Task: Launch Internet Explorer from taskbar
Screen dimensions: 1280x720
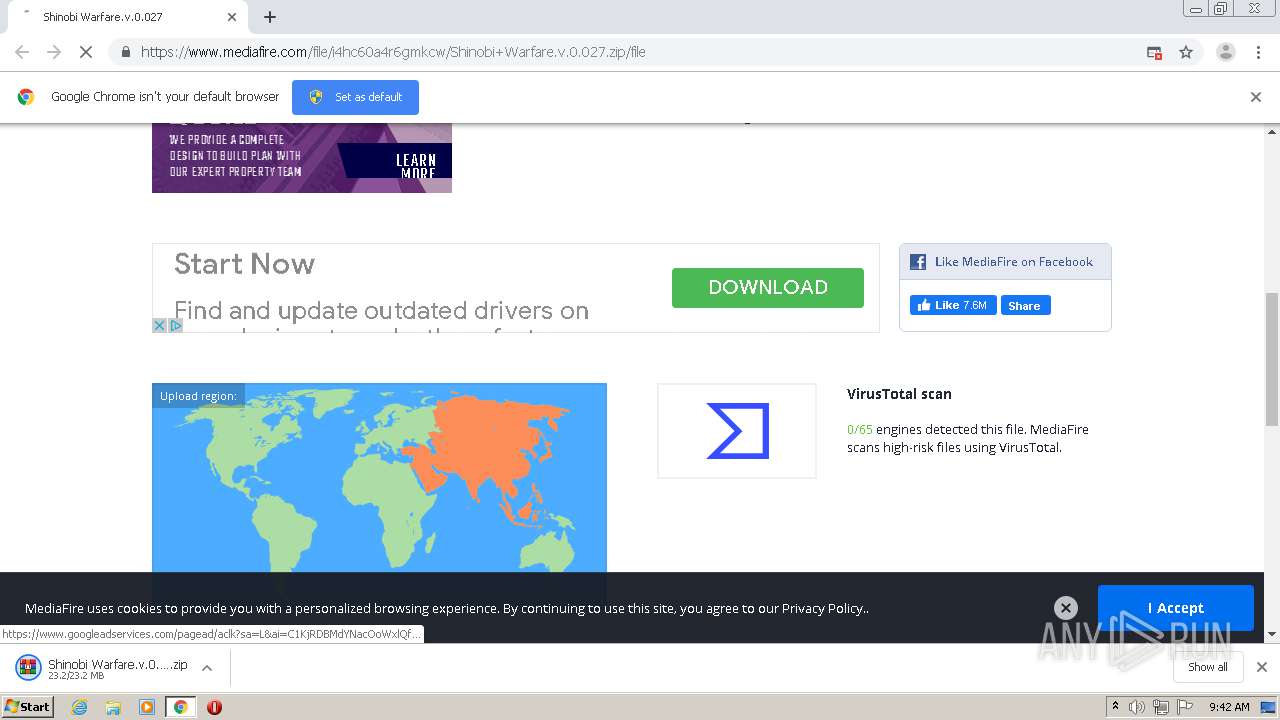Action: 79,707
